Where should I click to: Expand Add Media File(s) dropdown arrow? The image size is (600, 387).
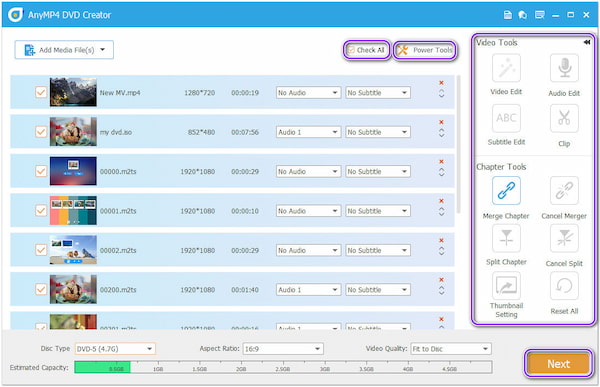point(103,50)
